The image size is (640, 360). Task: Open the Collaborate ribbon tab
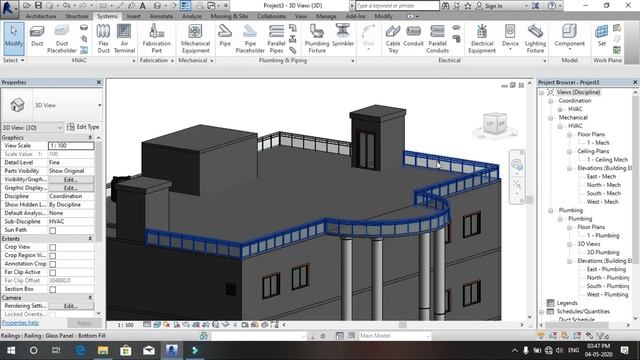pos(271,16)
